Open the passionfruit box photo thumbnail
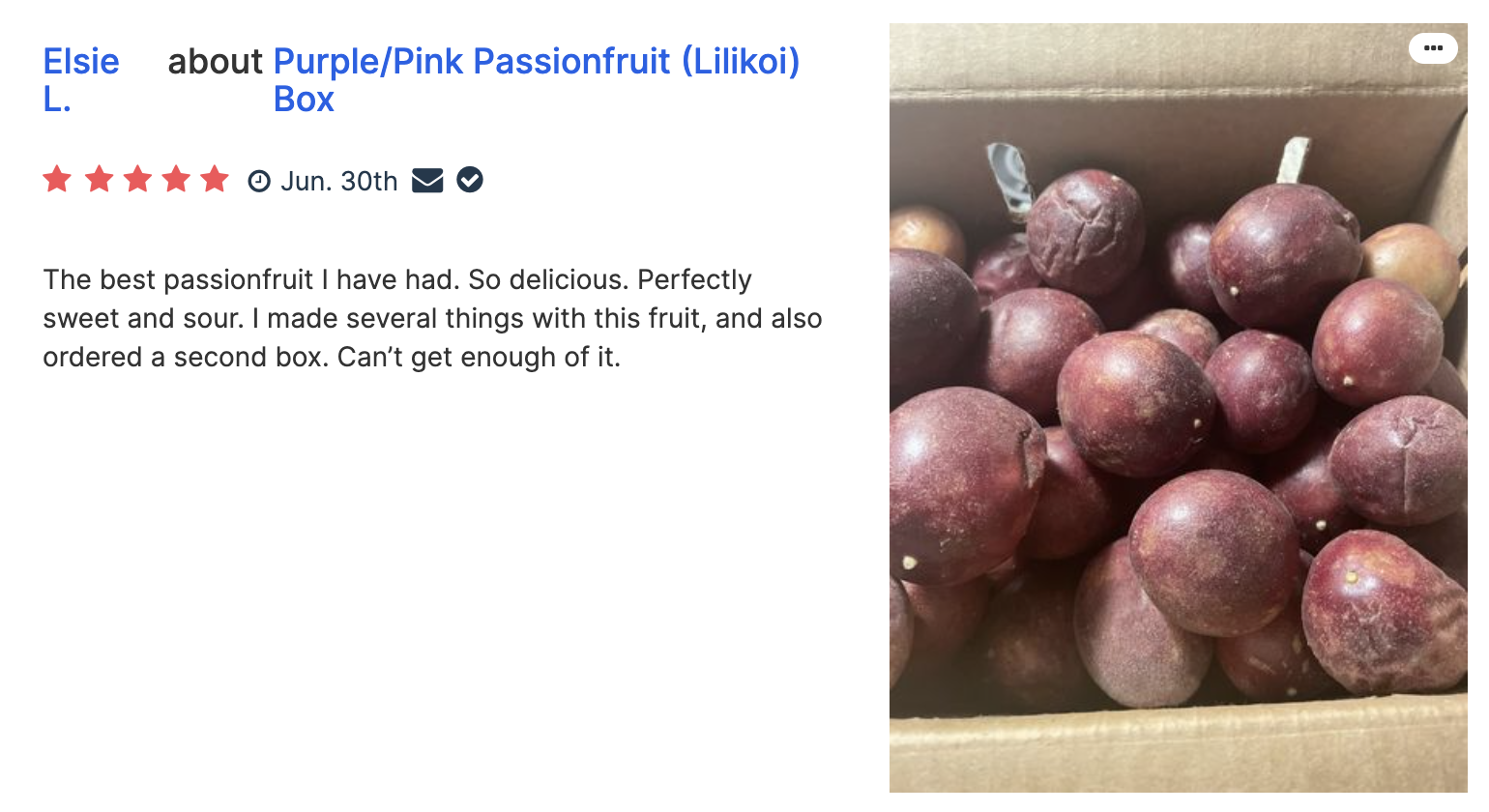This screenshot has height=812, width=1489. pyautogui.click(x=1179, y=408)
